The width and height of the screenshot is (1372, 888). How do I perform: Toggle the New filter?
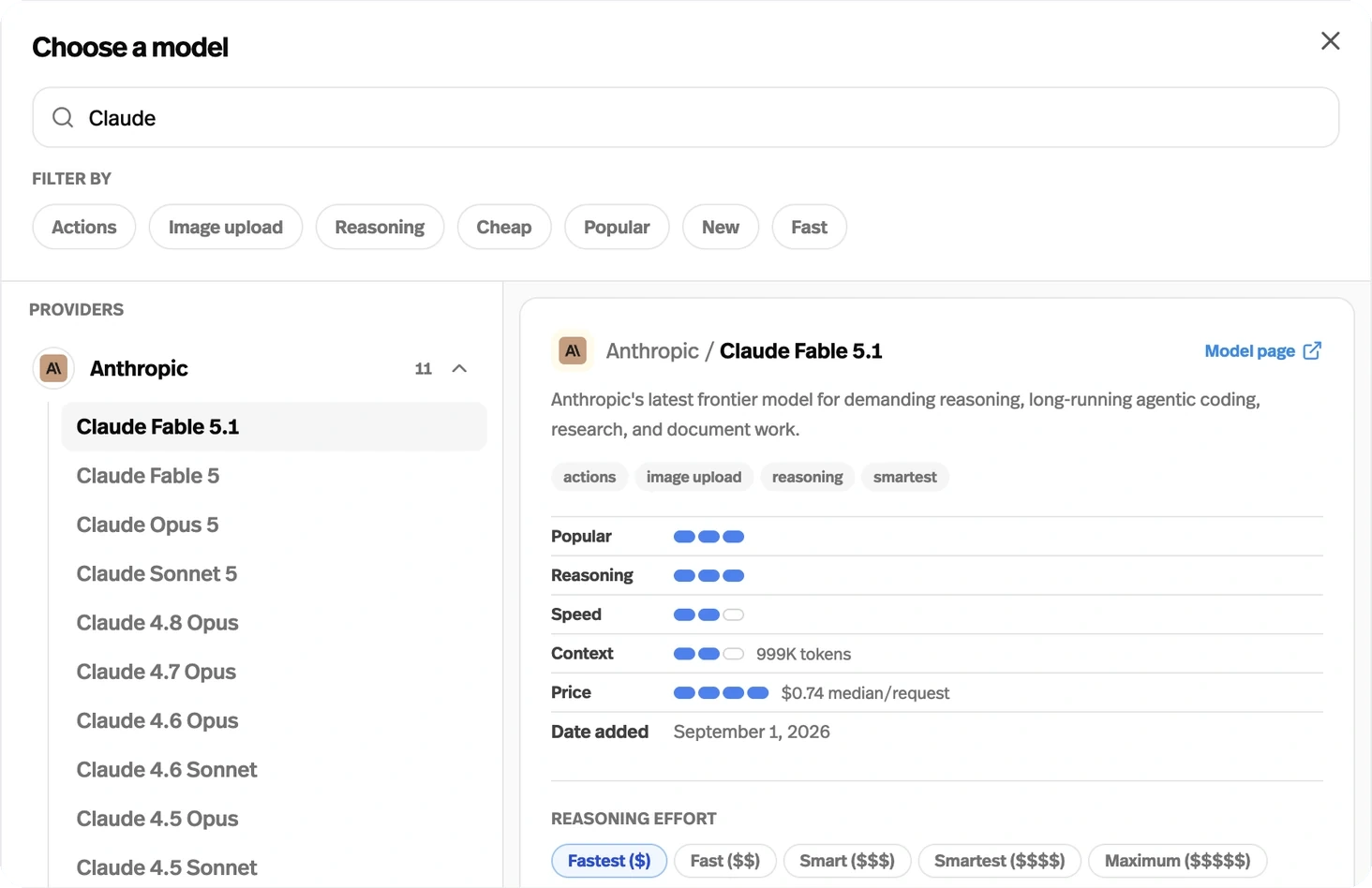click(721, 227)
